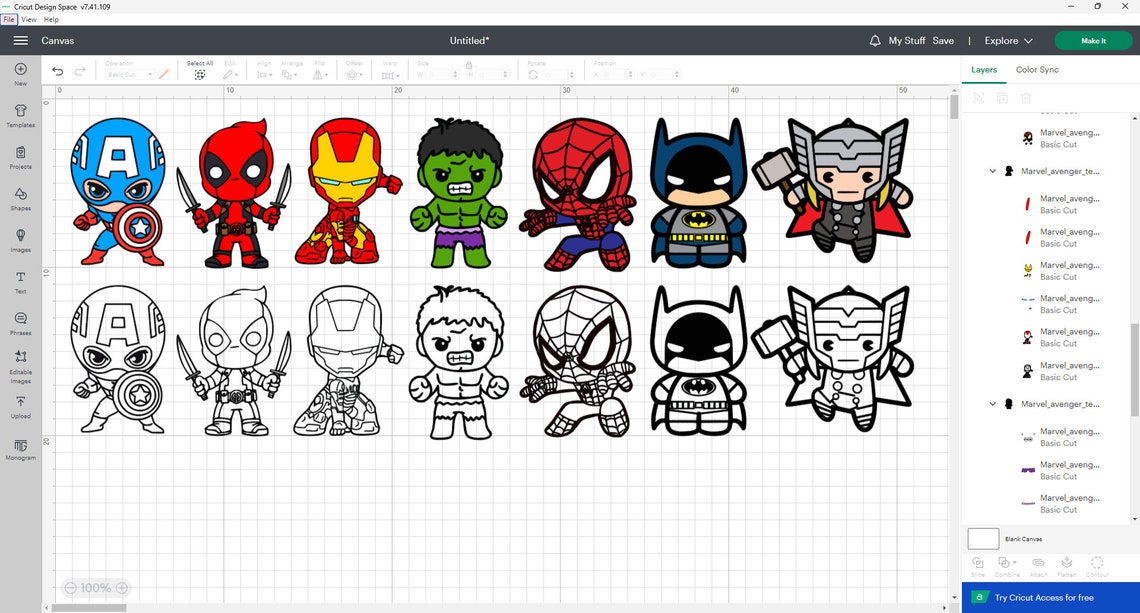Image resolution: width=1140 pixels, height=613 pixels.
Task: Open the File menu
Action: pyautogui.click(x=8, y=19)
